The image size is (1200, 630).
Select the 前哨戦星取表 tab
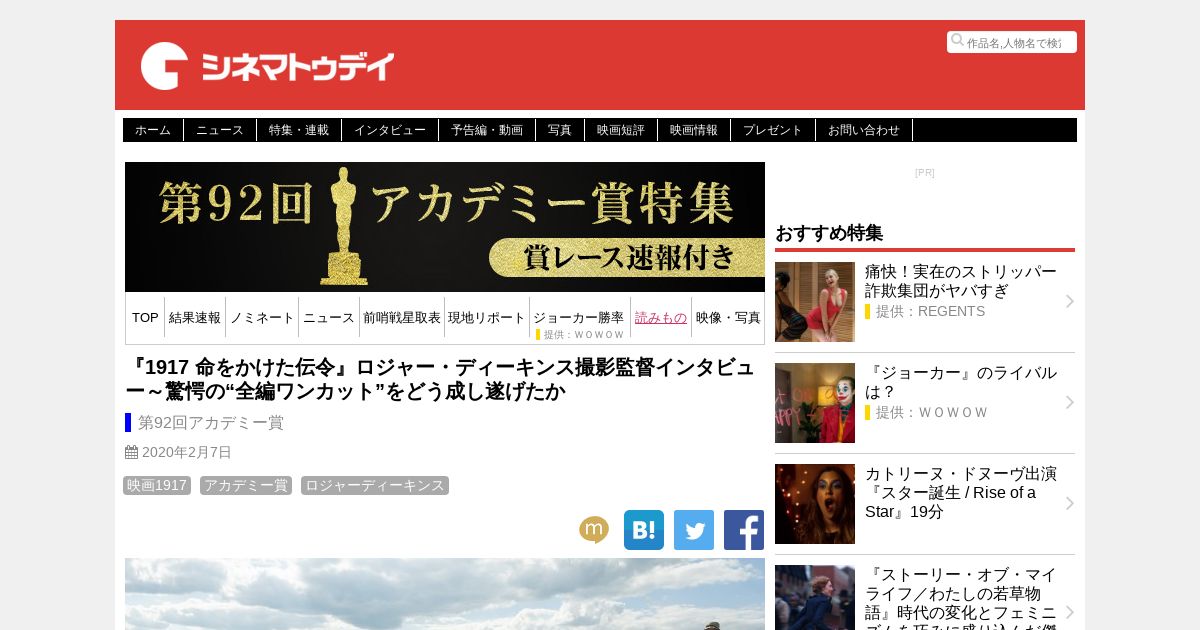pyautogui.click(x=402, y=317)
